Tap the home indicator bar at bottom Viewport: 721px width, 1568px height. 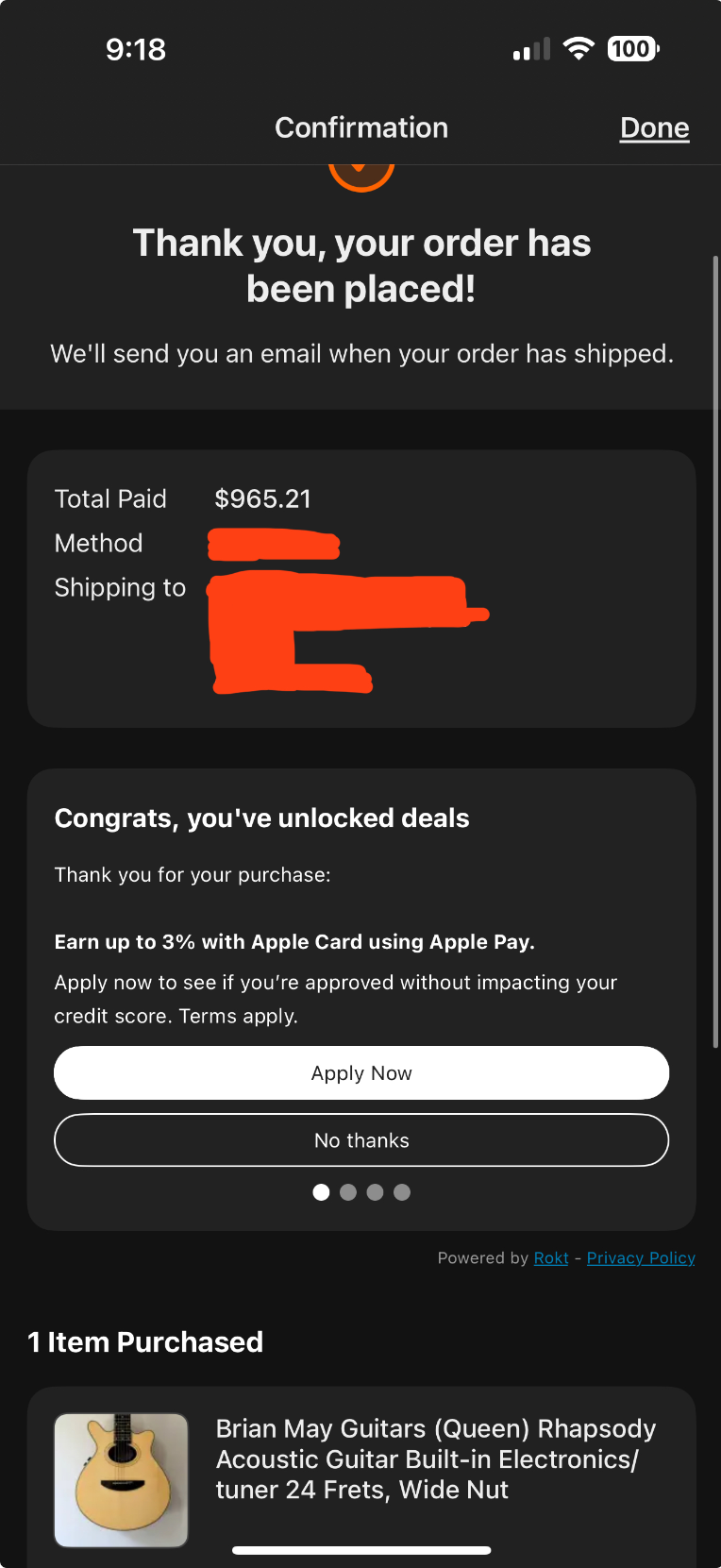(x=361, y=1550)
